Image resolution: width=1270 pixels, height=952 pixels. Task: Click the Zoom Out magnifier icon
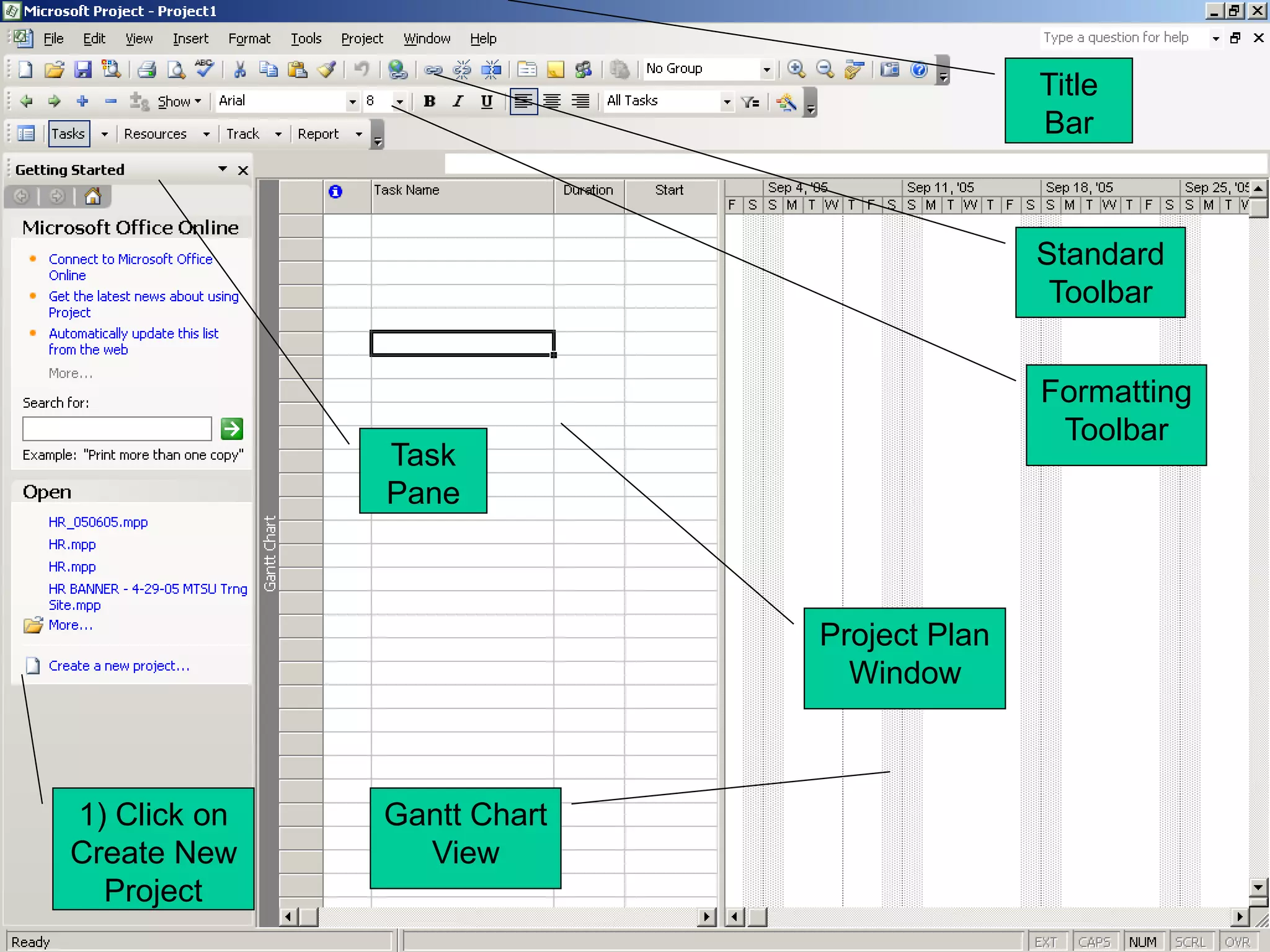(x=825, y=69)
